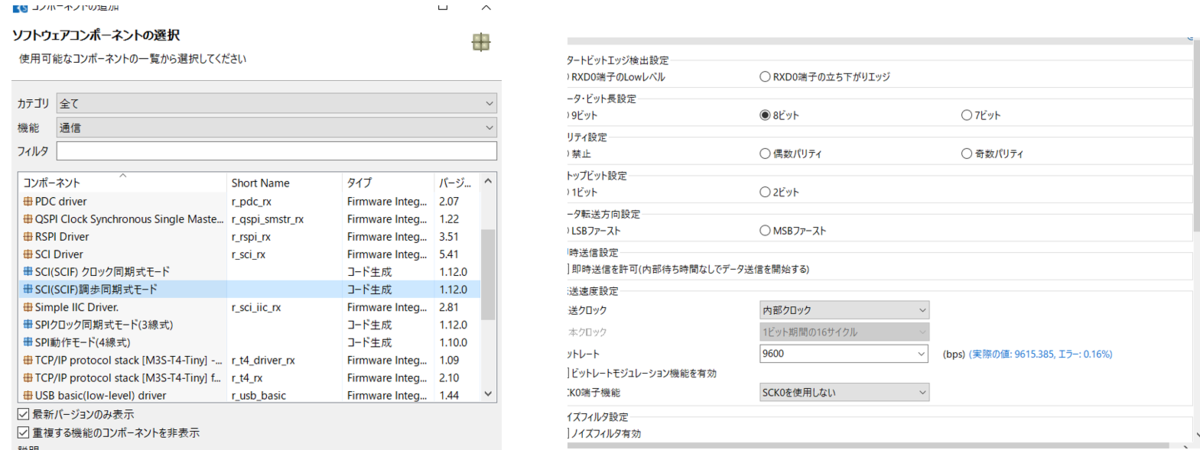
Task: Open the 内部クロック transfer clock dropdown
Action: 845,310
